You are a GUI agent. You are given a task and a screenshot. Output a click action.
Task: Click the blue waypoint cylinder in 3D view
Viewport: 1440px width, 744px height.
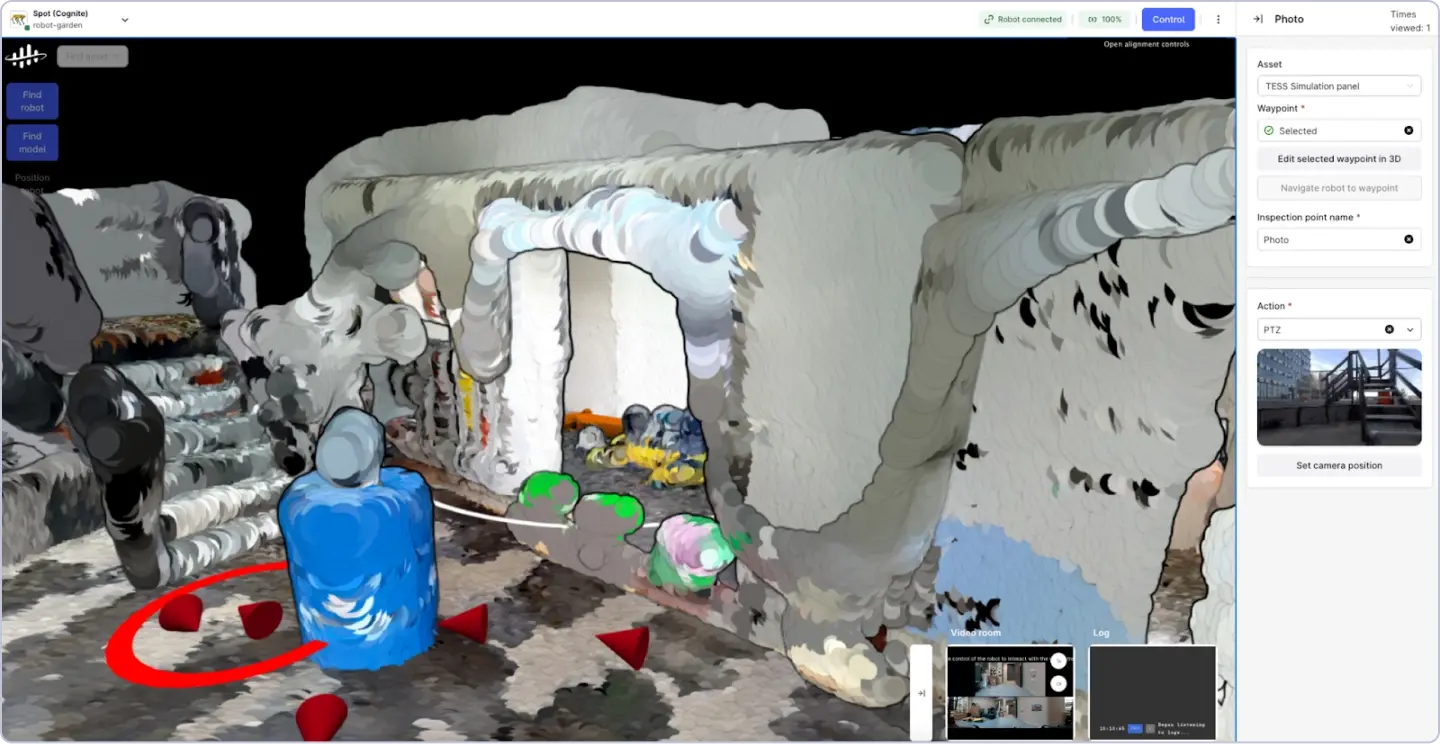coord(358,567)
